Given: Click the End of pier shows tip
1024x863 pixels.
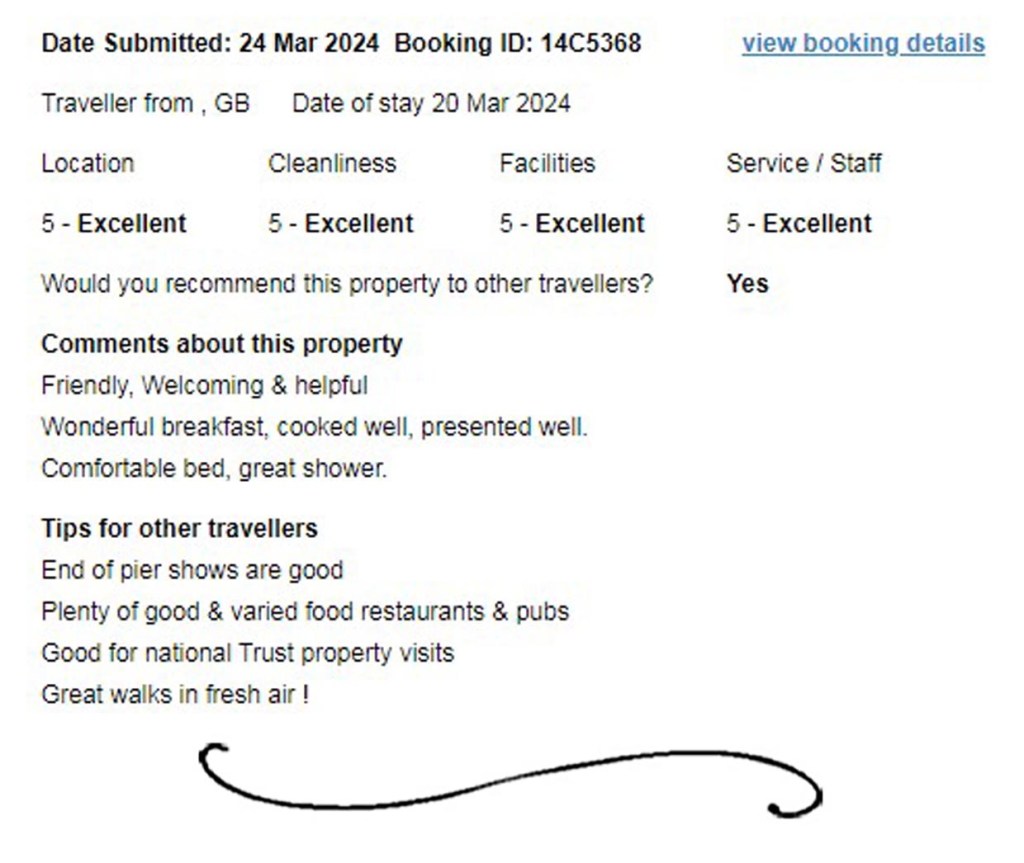Looking at the screenshot, I should 192,571.
